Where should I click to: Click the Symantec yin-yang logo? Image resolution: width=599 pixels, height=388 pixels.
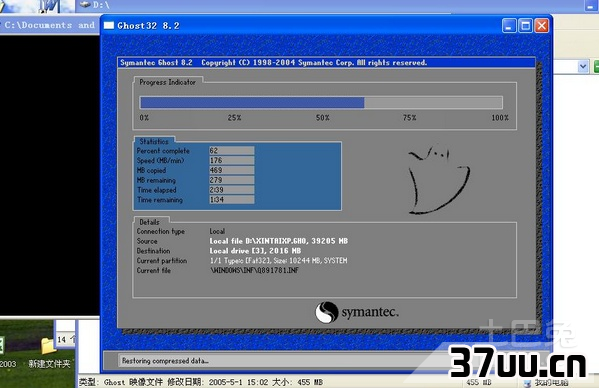point(326,312)
